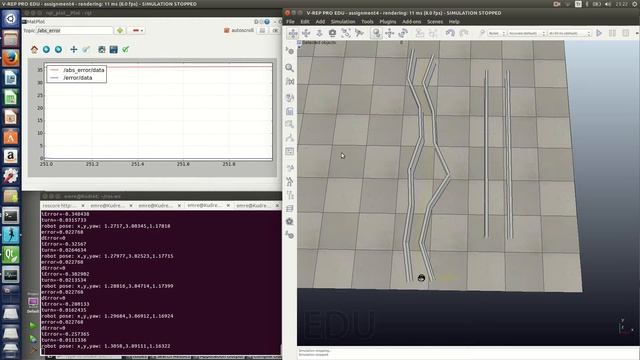Switch to the roscore http terminal tab
Screen dimensions: 640x360
coord(60,206)
